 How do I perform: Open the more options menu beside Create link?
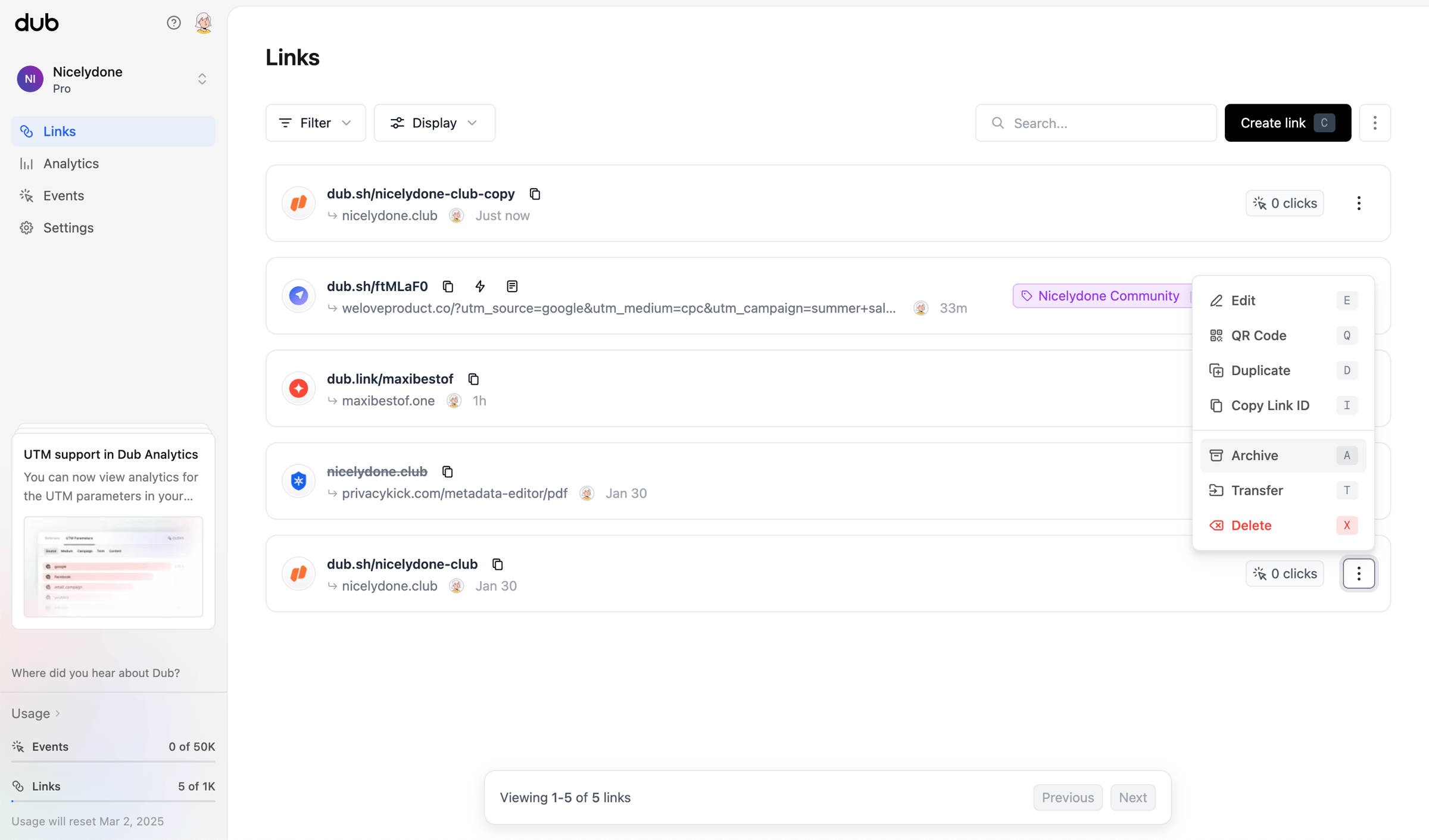tap(1375, 123)
